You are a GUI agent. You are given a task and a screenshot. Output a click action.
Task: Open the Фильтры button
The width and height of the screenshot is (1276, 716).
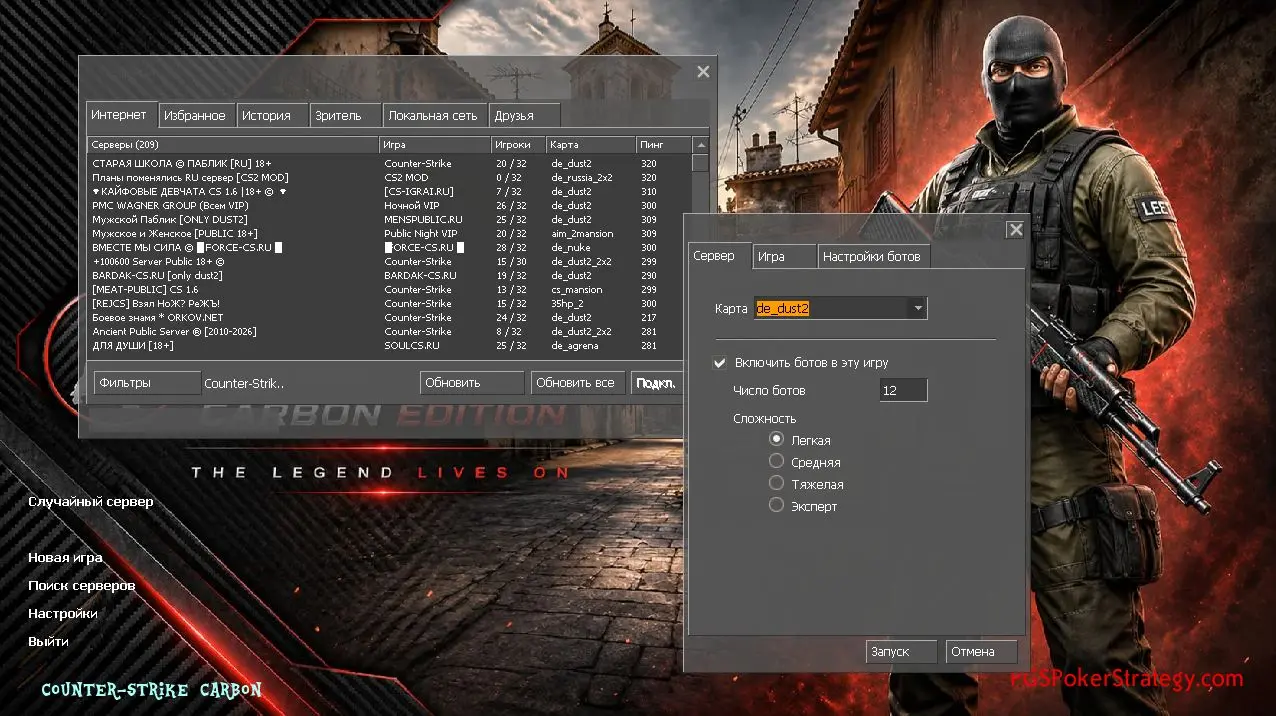pos(147,383)
